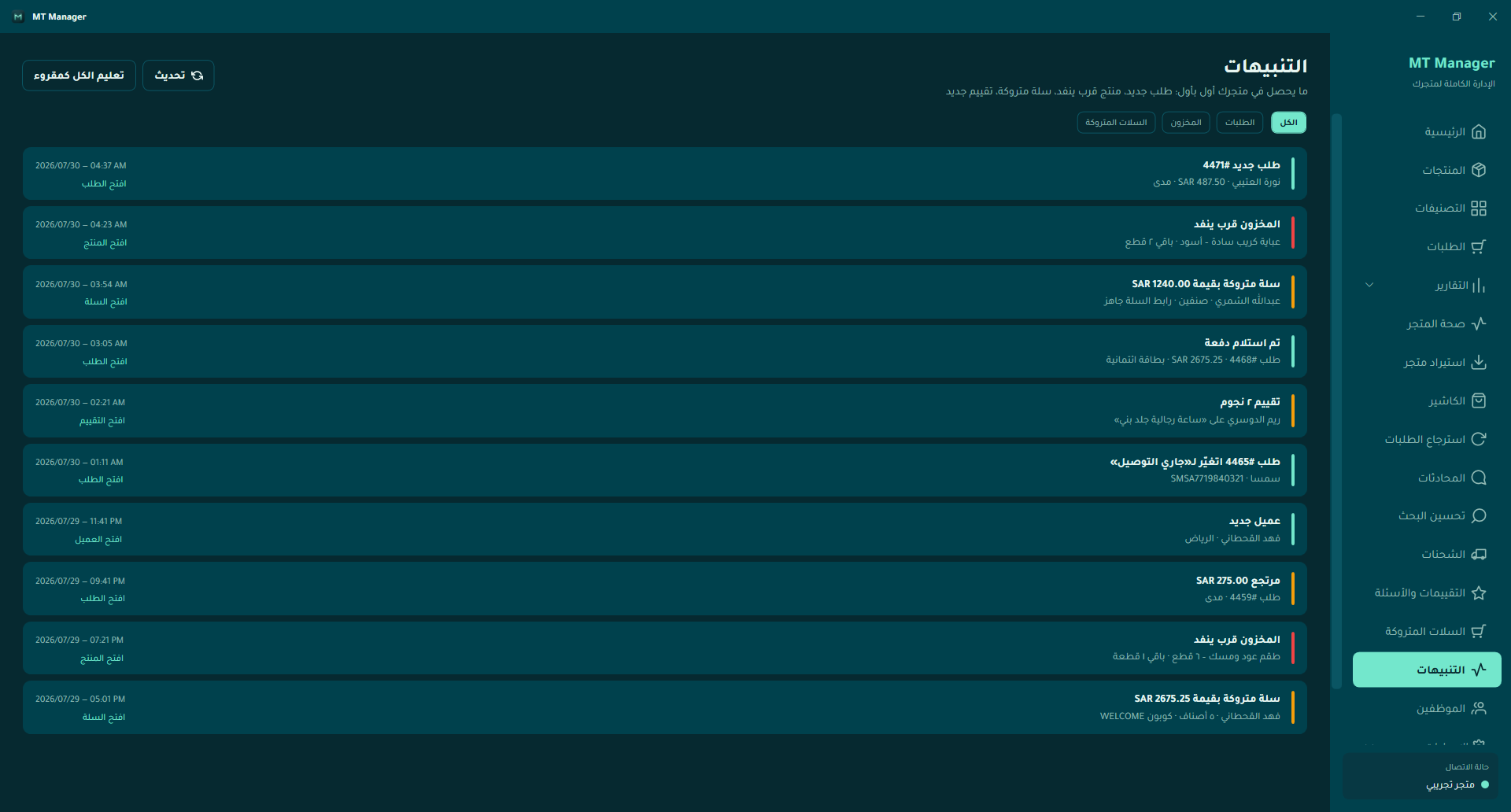Open the الرئيسية home icon in sidebar

[x=1479, y=131]
